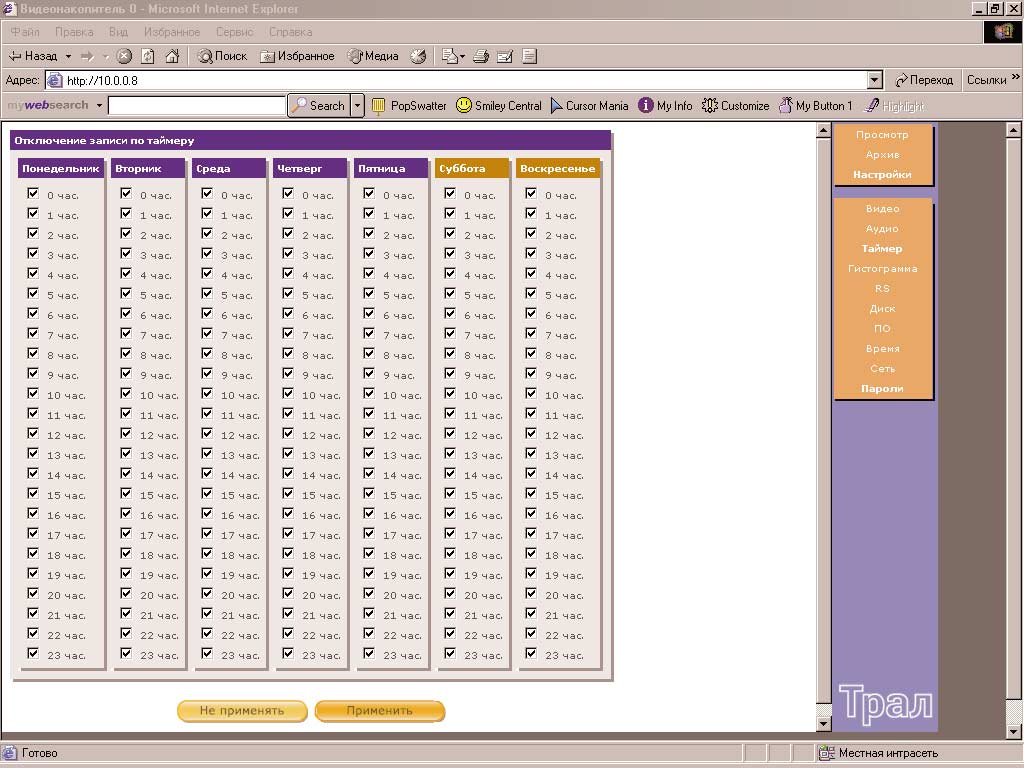Open the Архив link in sidebar

point(882,155)
